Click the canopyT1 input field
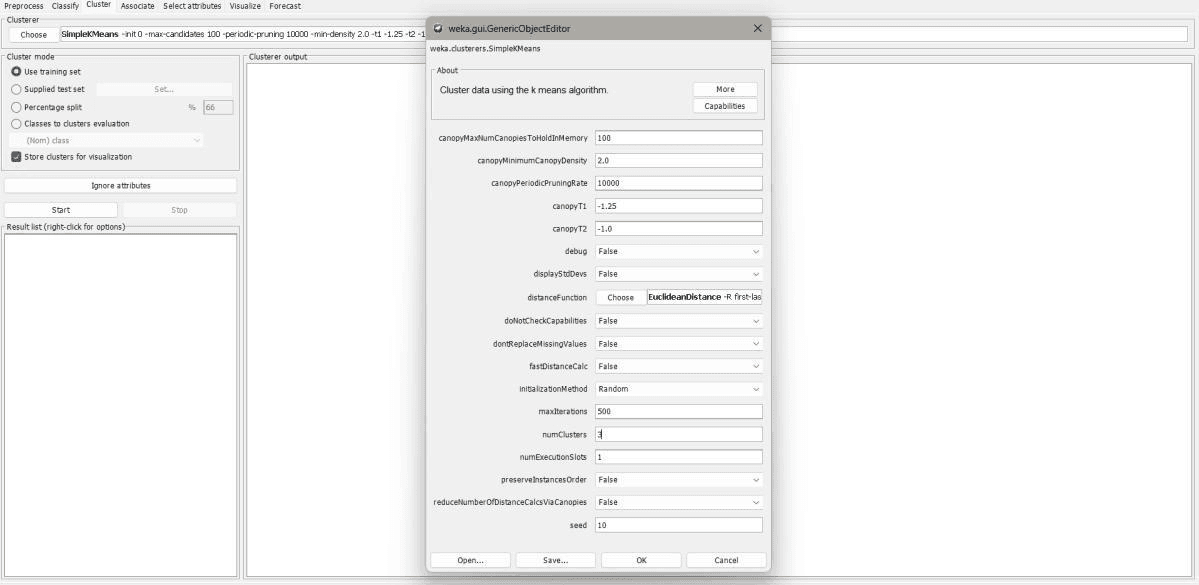This screenshot has width=1199, height=585. tap(679, 206)
